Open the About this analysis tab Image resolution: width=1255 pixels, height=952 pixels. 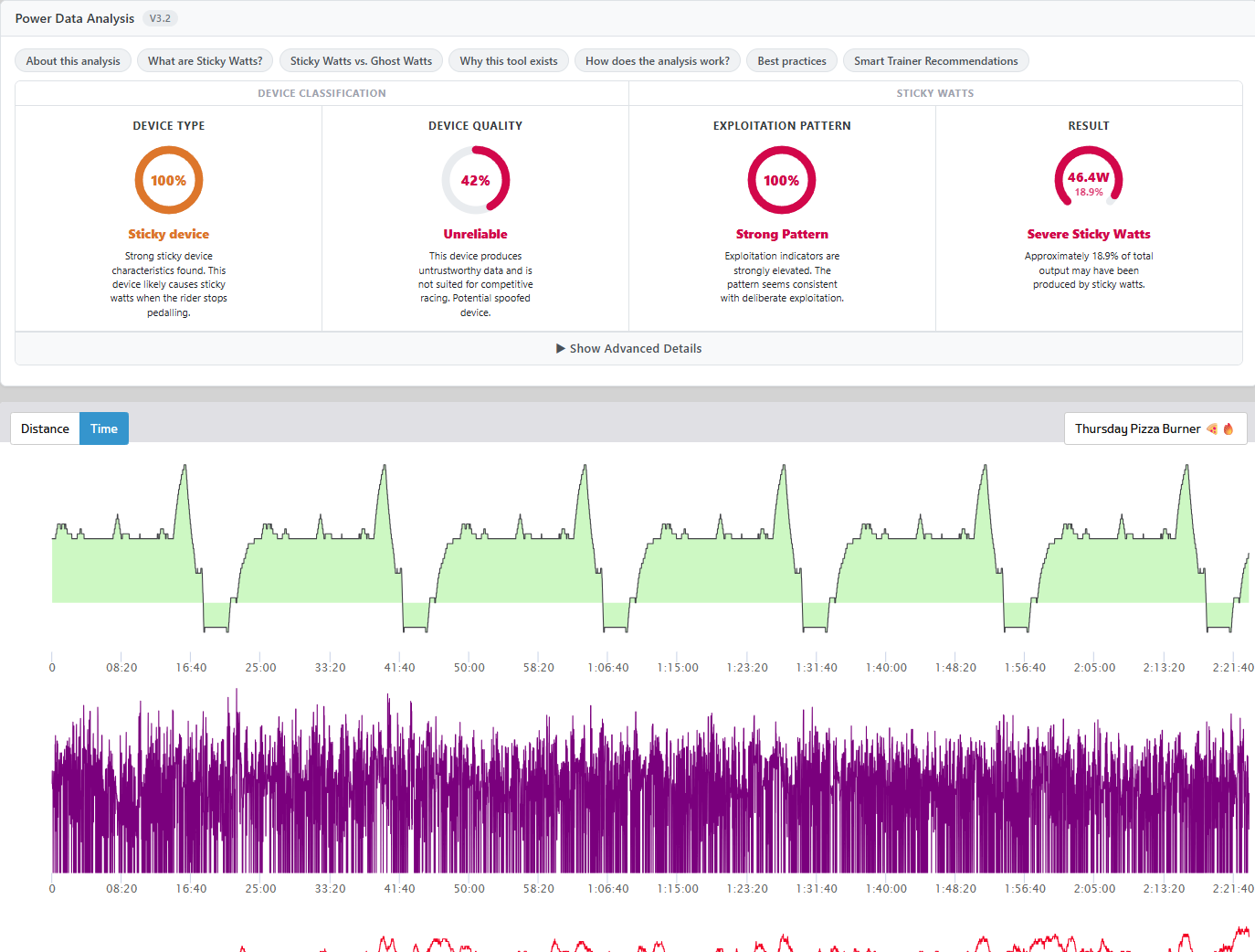(x=73, y=61)
